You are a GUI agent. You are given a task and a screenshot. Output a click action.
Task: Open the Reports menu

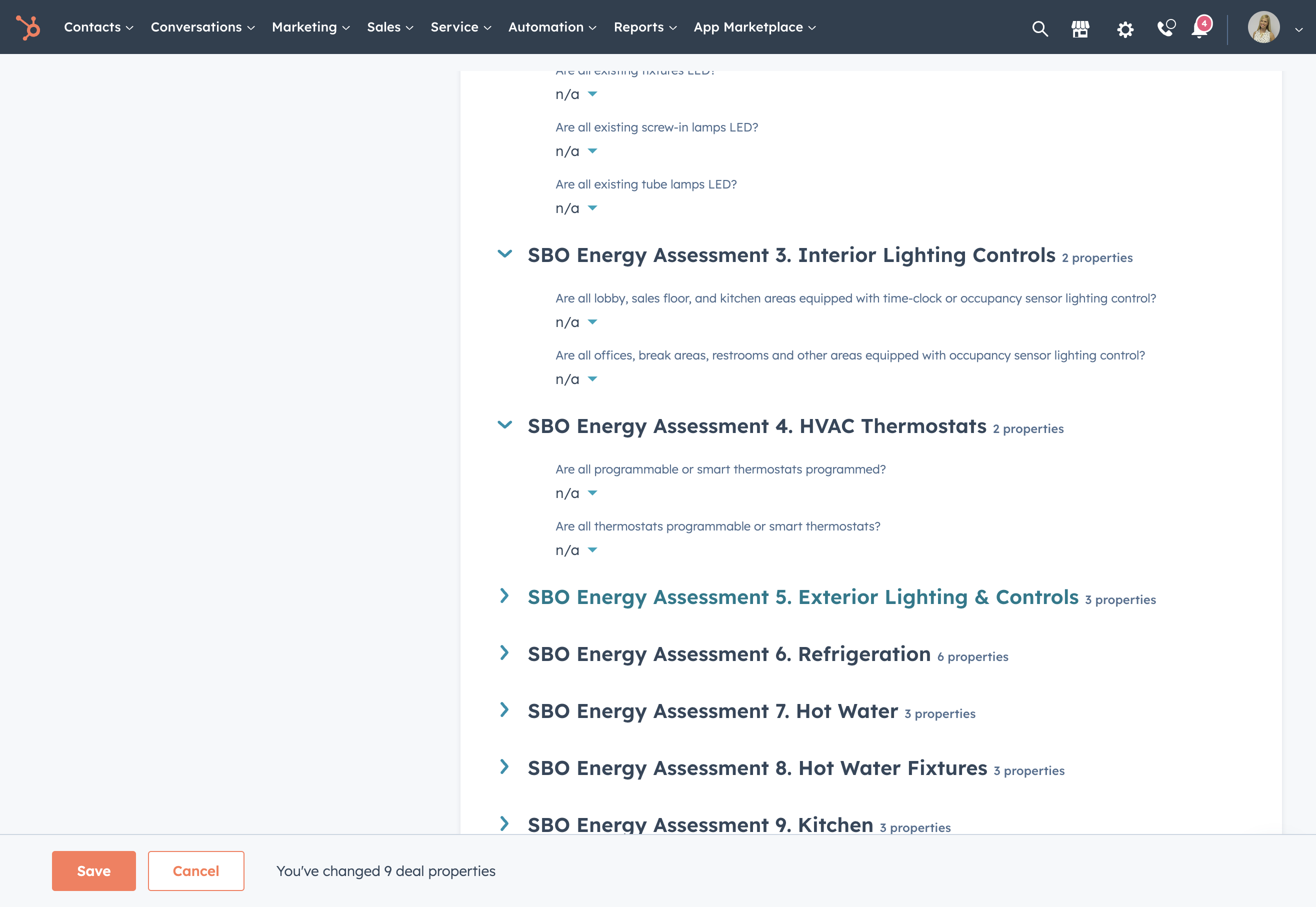point(645,27)
